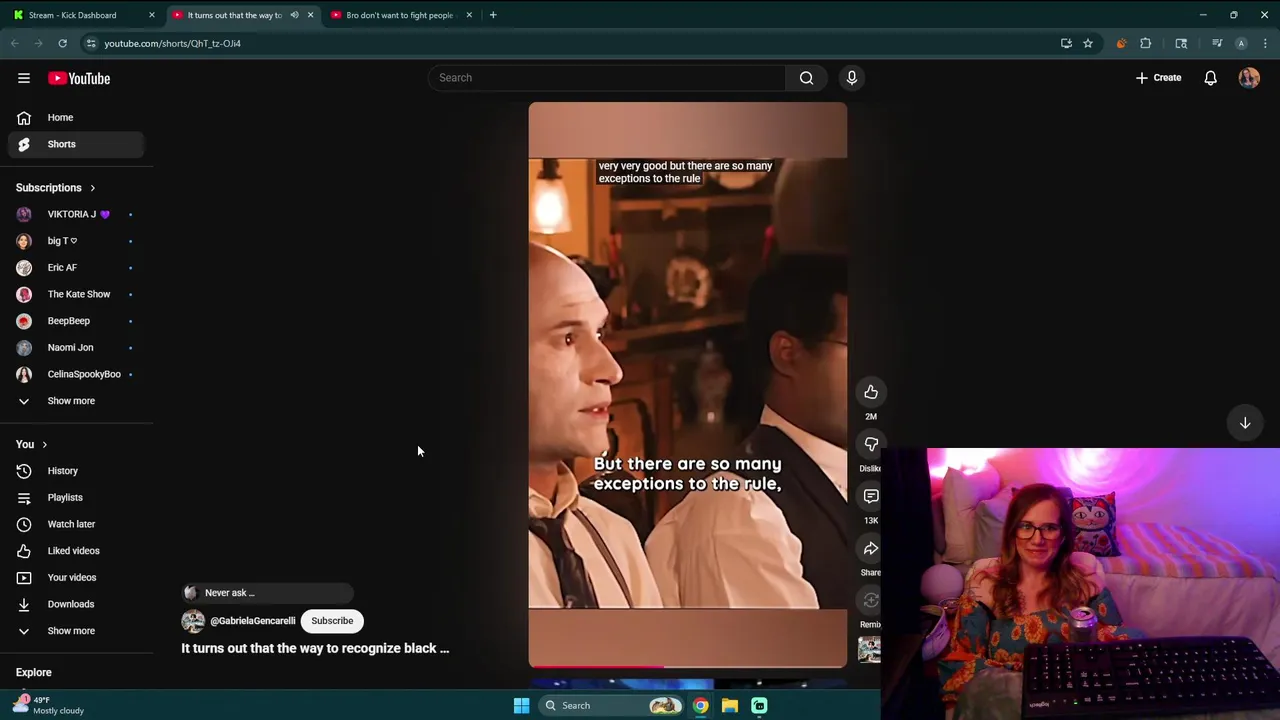Open Your videos in the sidebar
The image size is (1280, 720).
pos(77,578)
